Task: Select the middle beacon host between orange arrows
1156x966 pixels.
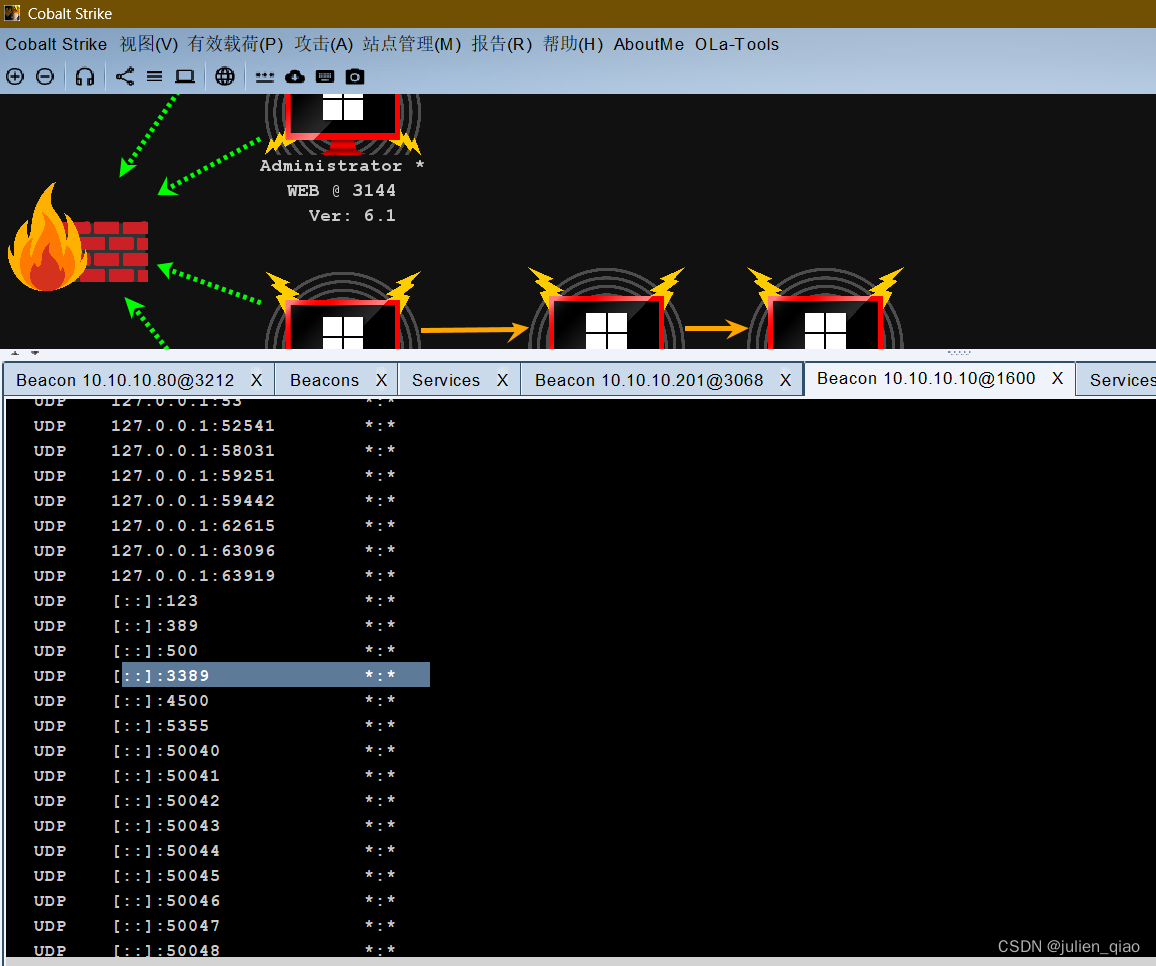Action: pyautogui.click(x=606, y=310)
